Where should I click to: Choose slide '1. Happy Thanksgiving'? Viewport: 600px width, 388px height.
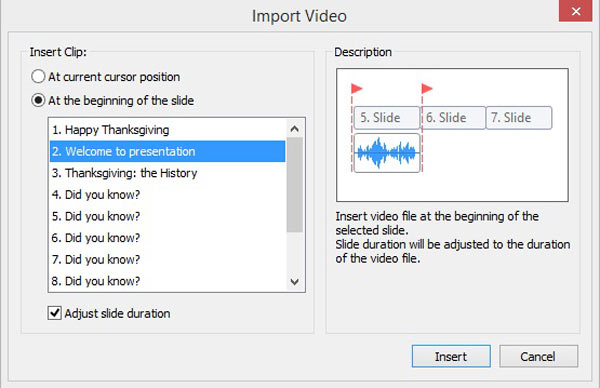[x=168, y=130]
